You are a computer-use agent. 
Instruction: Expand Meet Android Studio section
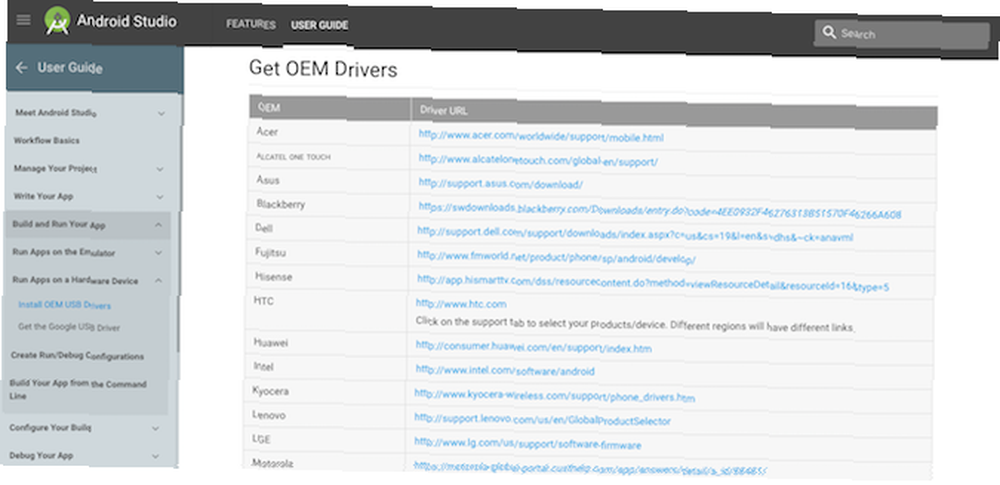161,114
